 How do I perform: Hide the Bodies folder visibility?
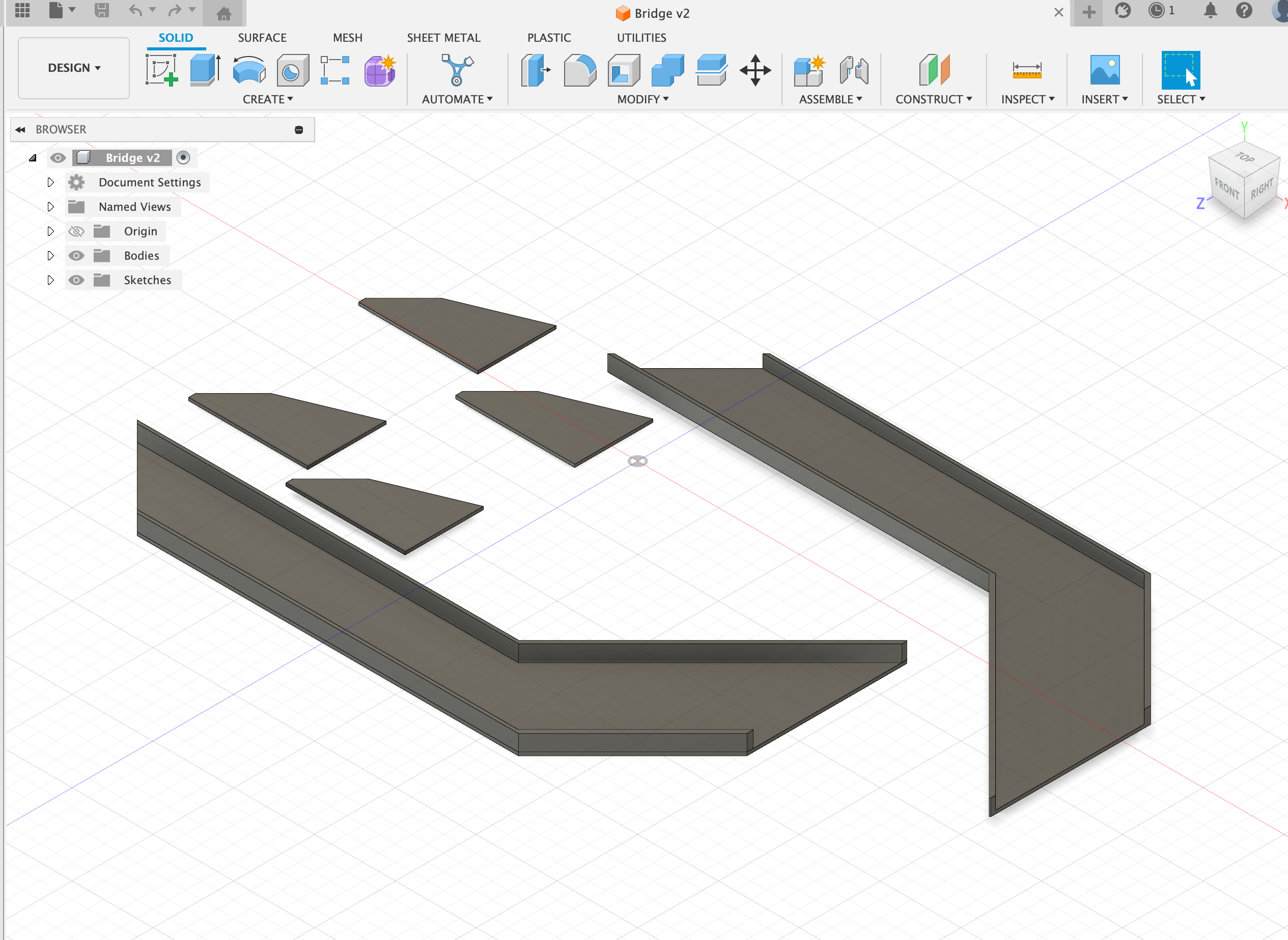pos(76,256)
